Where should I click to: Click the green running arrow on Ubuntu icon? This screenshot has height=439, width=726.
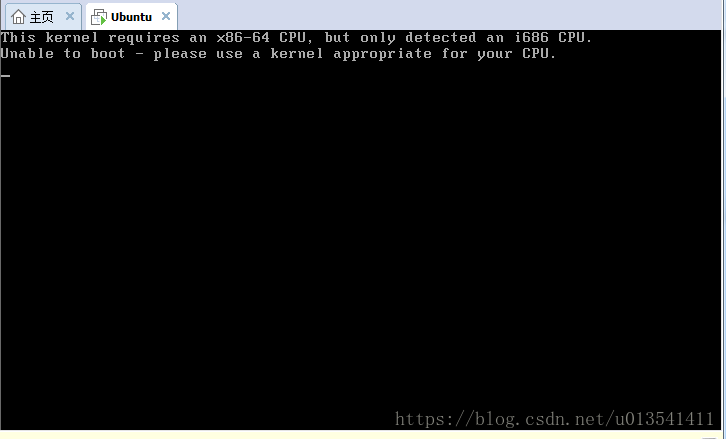point(104,21)
